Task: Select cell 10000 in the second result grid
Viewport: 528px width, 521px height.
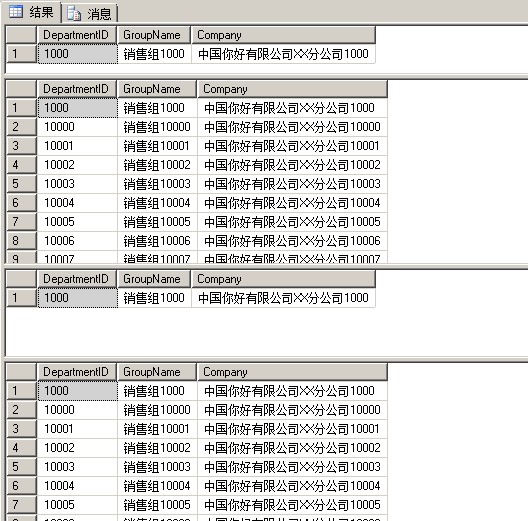Action: pos(77,127)
